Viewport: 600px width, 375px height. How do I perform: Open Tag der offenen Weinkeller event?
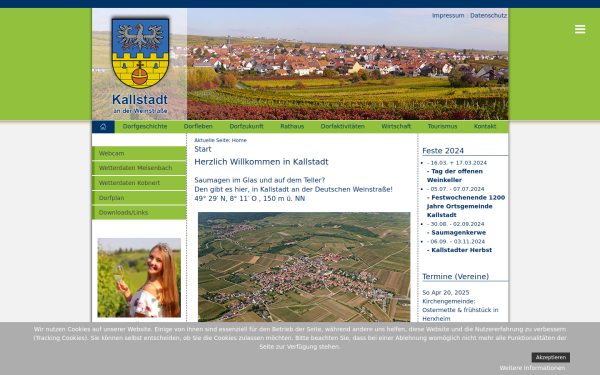pyautogui.click(x=455, y=176)
